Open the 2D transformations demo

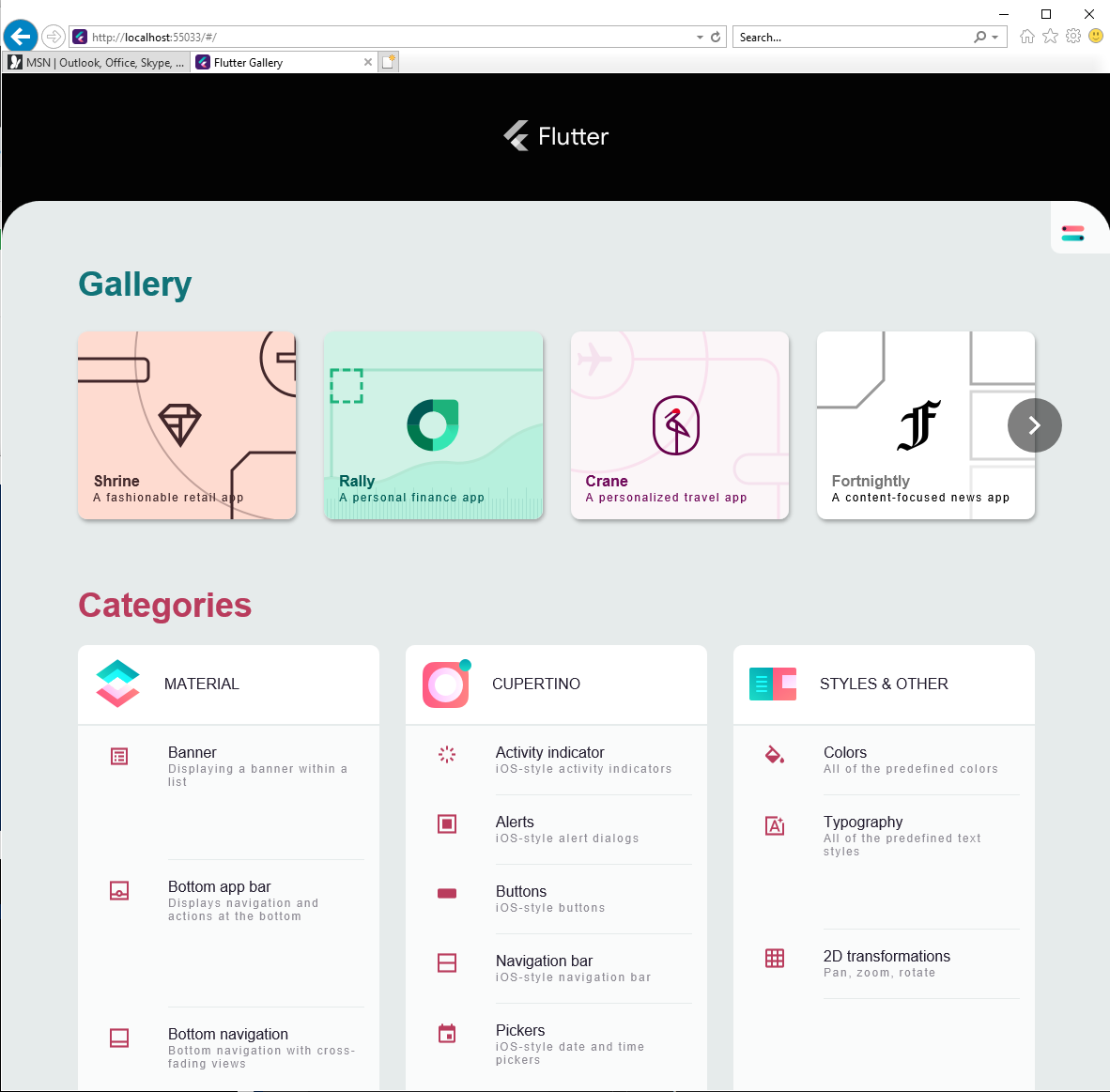tap(885, 964)
